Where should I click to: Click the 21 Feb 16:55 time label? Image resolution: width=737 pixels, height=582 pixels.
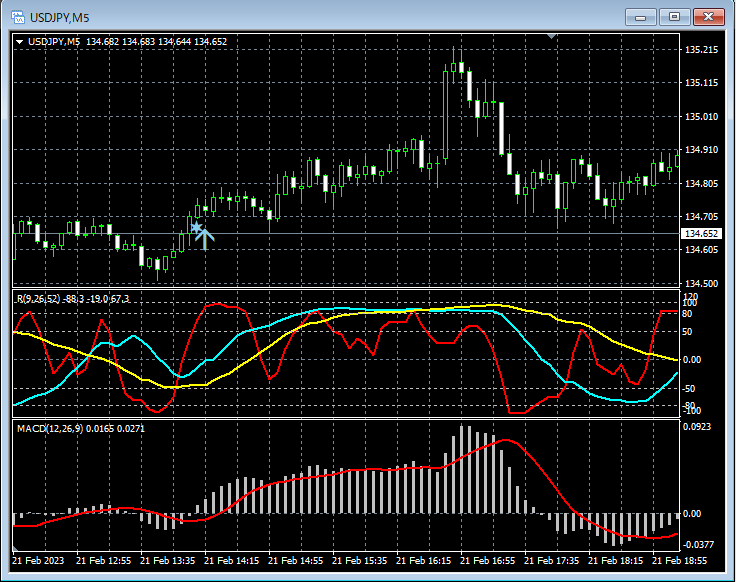coord(487,561)
